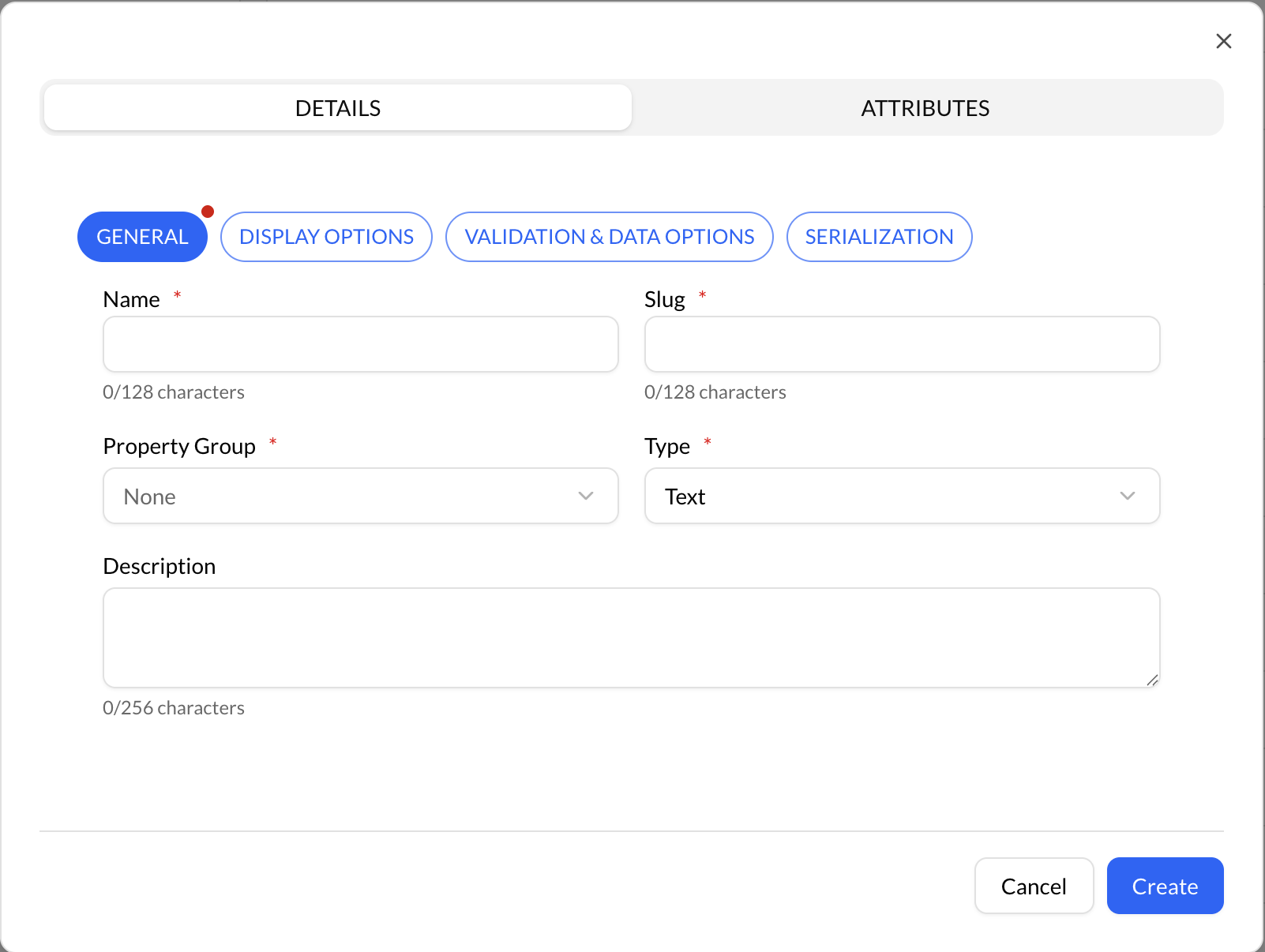Click the chevron arrow in Type field
1265x952 pixels.
(x=1128, y=496)
